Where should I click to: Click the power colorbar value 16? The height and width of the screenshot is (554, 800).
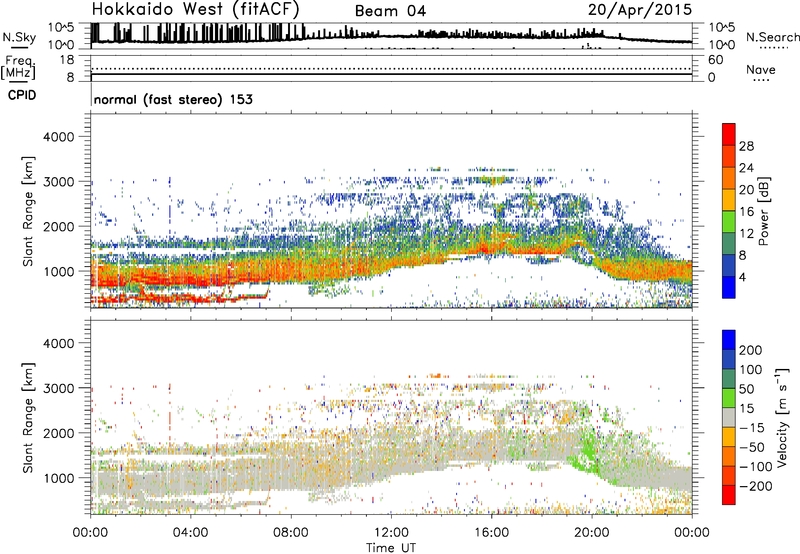[746, 212]
